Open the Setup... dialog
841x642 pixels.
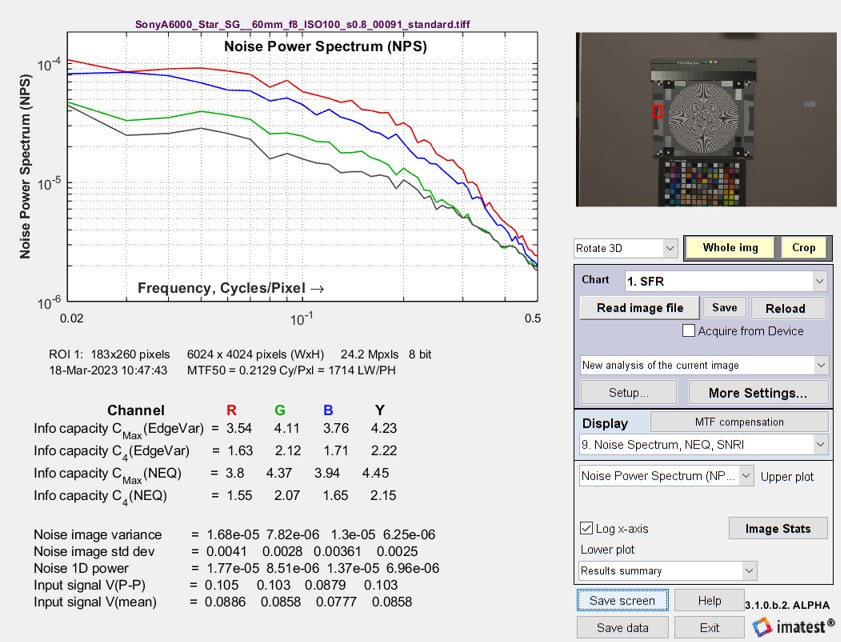point(629,393)
